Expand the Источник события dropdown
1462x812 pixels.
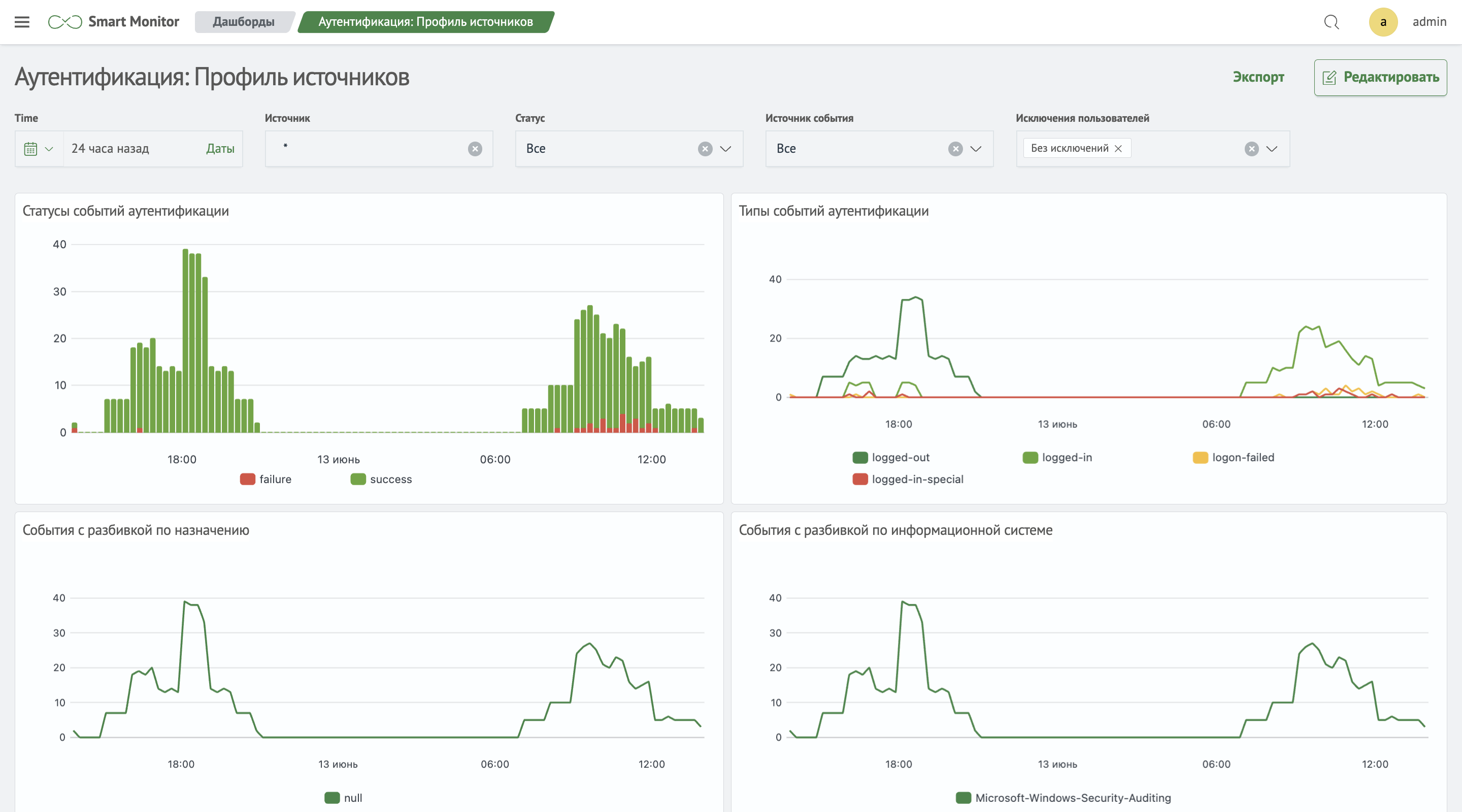976,149
